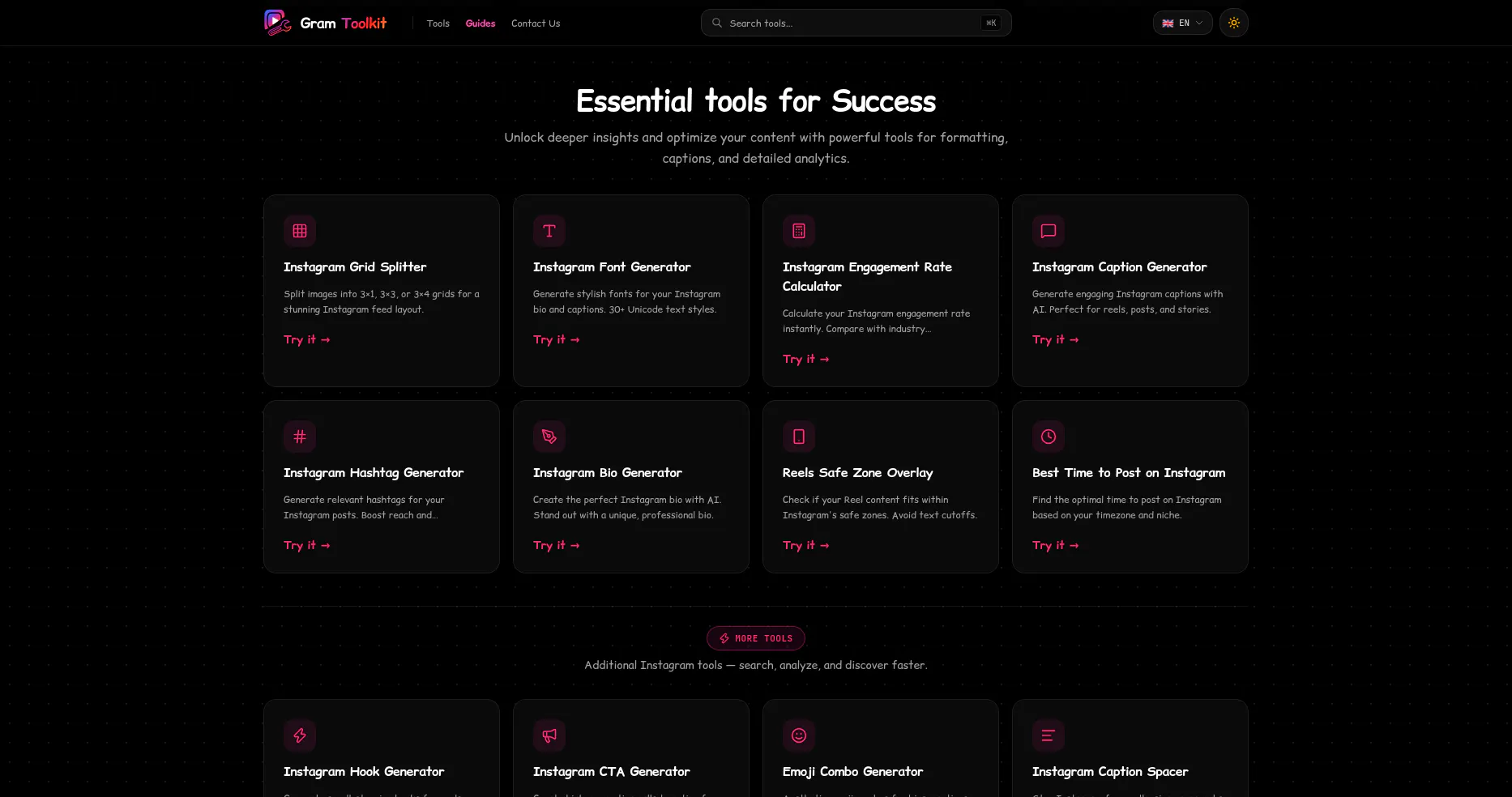Click Try it under Instagram Bio Generator
The height and width of the screenshot is (797, 1512).
click(x=557, y=545)
